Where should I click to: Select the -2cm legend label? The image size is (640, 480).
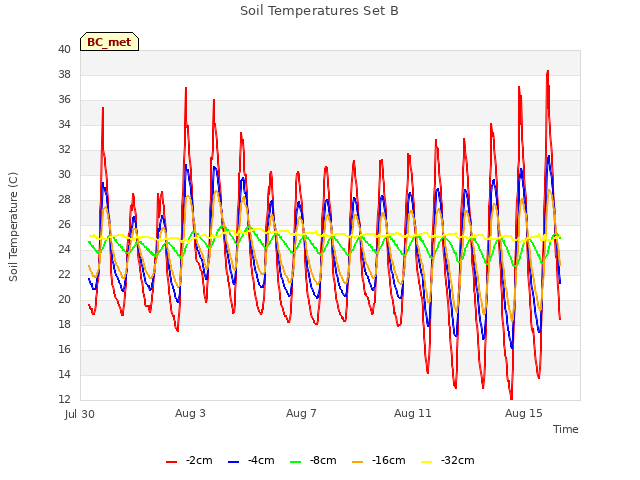(x=199, y=460)
